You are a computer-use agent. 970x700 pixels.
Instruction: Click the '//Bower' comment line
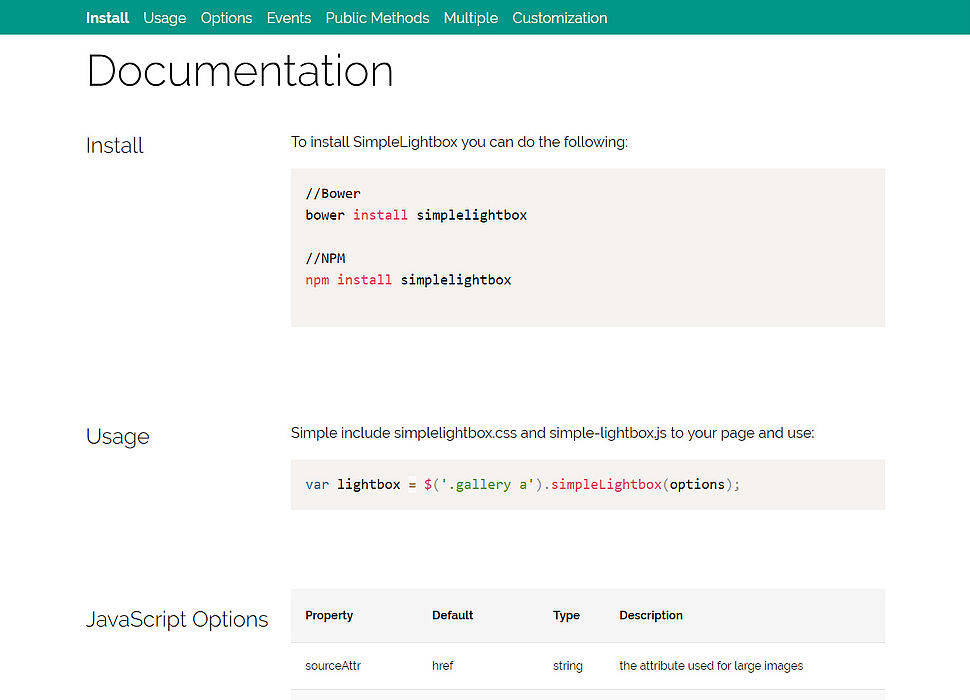pos(333,194)
